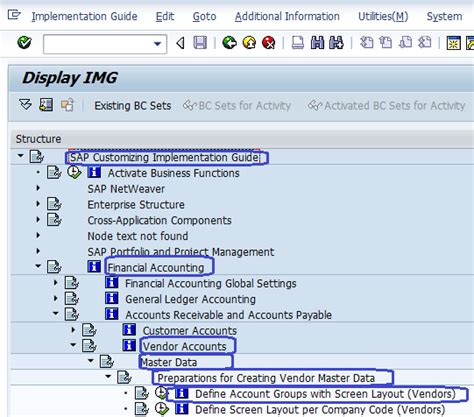The width and height of the screenshot is (474, 417).
Task: Click the Find binoculars icon
Action: (317, 43)
